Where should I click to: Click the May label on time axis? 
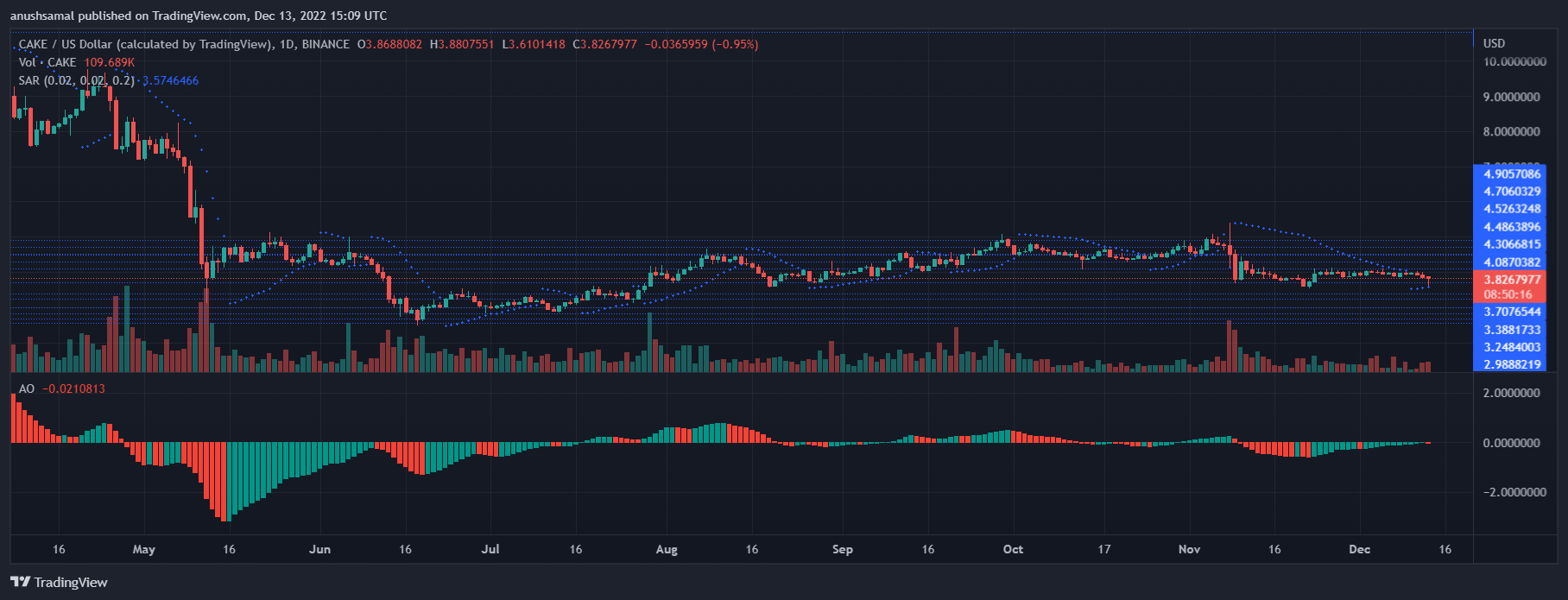(144, 549)
